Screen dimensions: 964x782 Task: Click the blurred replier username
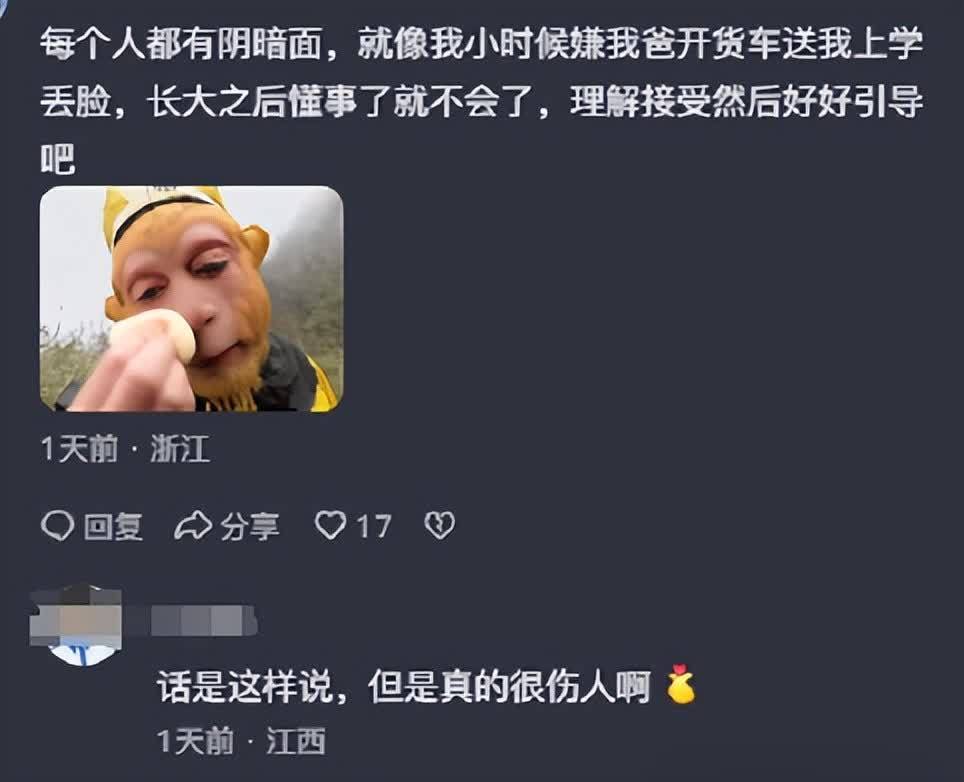point(203,620)
